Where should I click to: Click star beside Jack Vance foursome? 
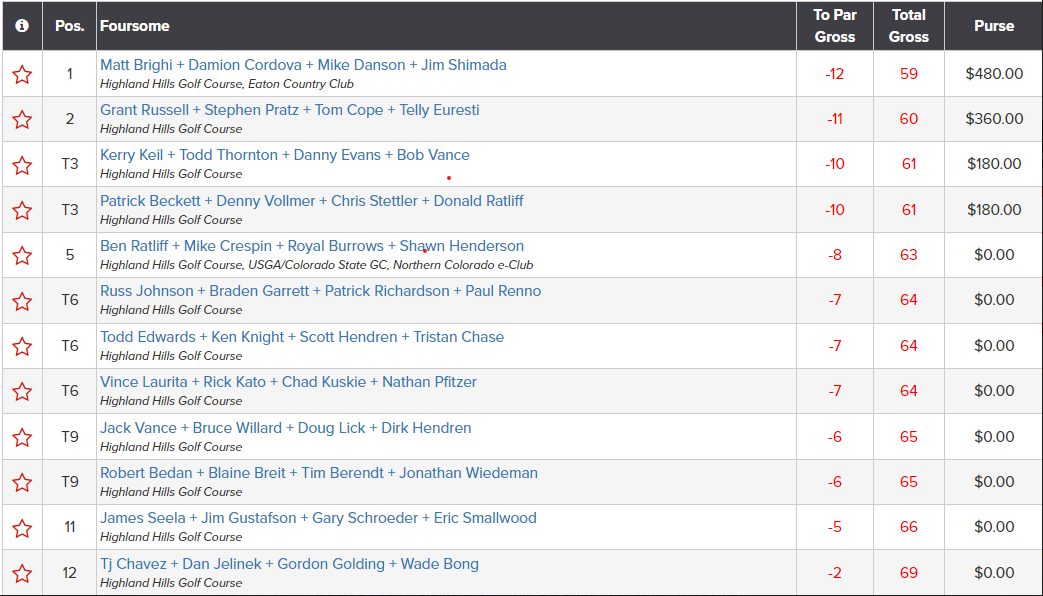coord(22,437)
